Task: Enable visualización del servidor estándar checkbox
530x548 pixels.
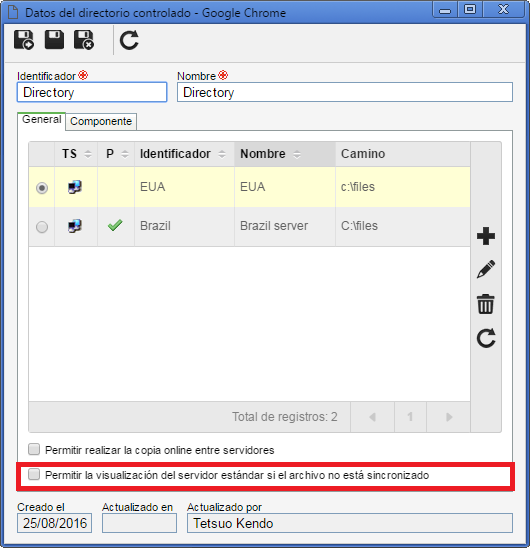Action: pyautogui.click(x=34, y=474)
